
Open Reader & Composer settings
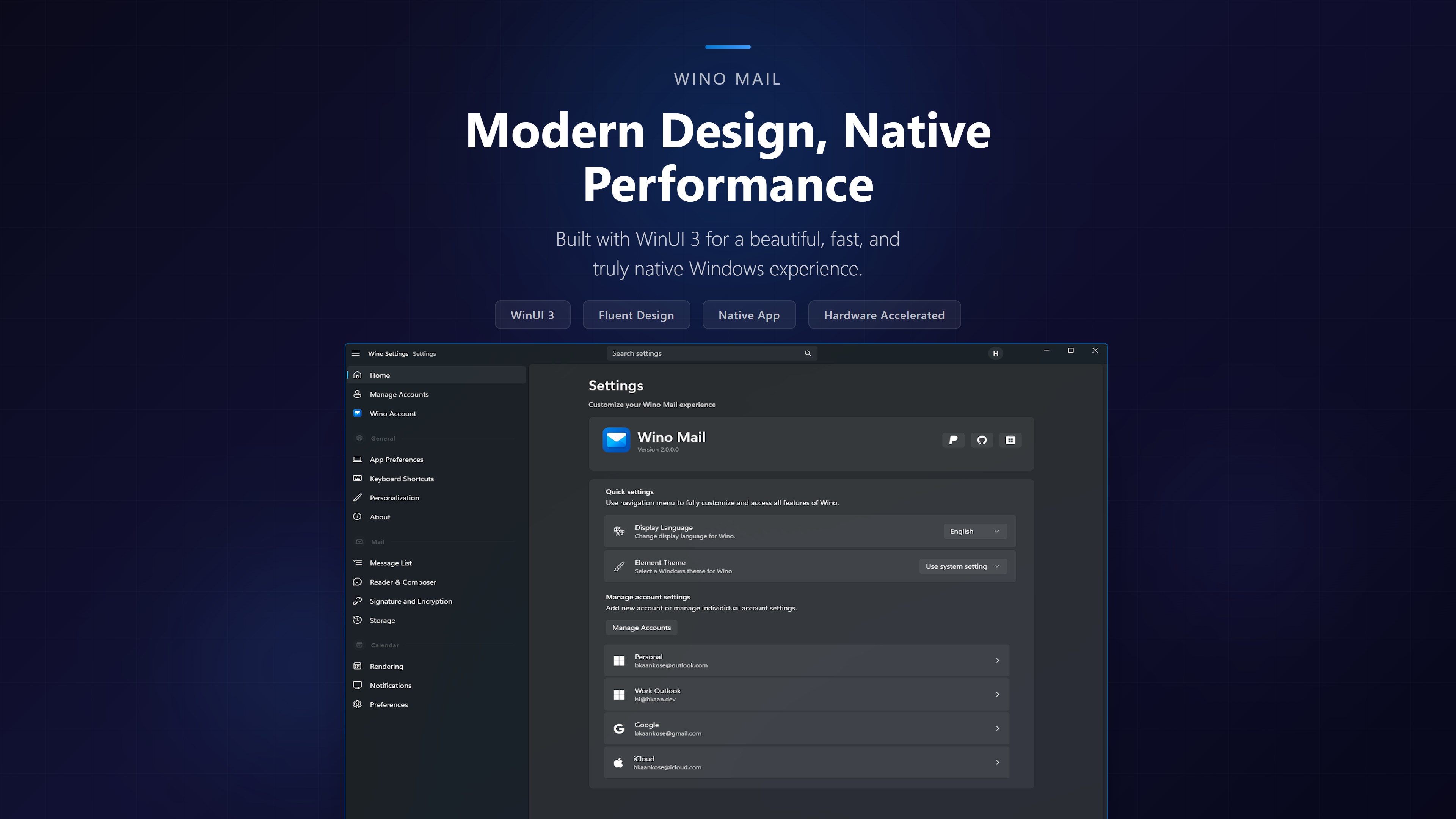436,582
